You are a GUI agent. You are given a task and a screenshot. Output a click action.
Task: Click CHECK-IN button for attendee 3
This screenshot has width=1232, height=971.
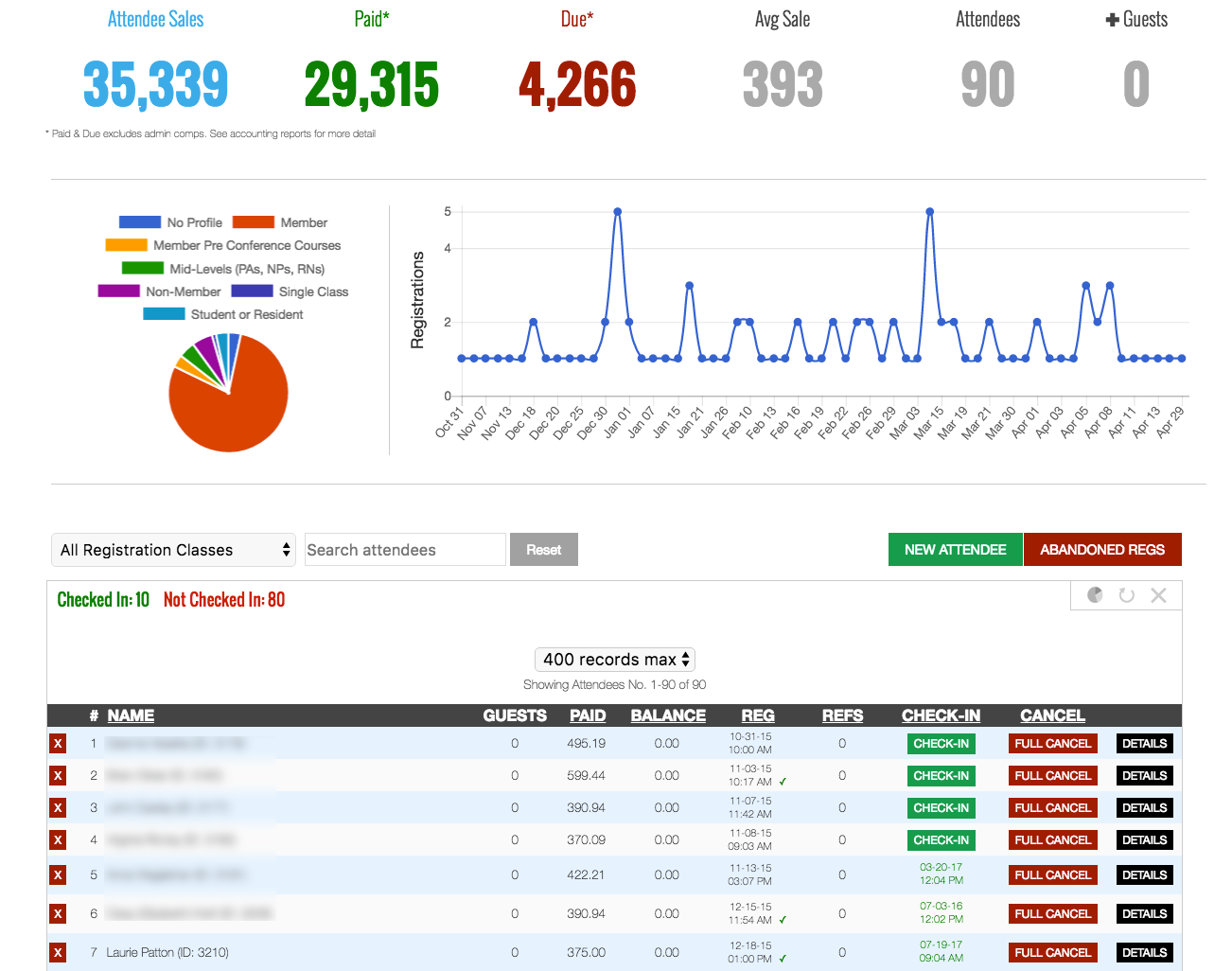[x=941, y=808]
